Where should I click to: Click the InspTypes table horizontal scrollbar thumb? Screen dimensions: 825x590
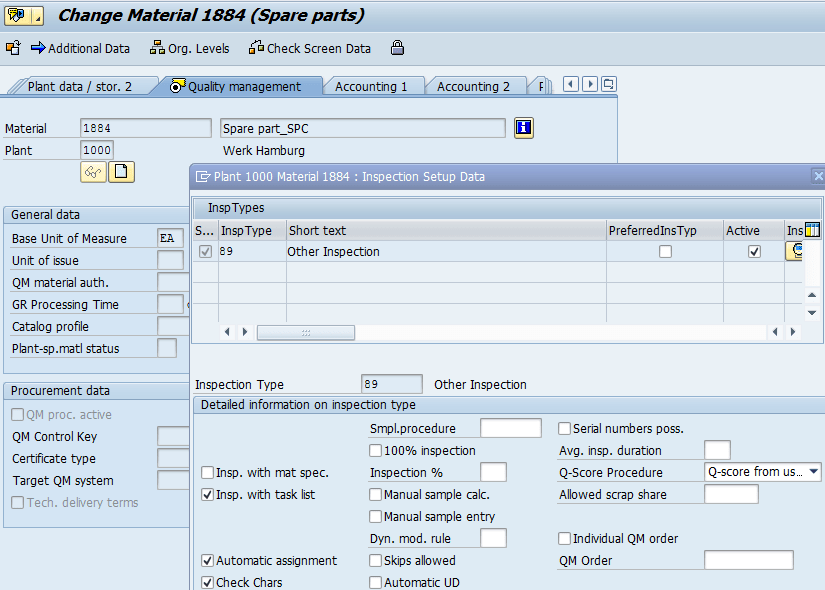(x=306, y=333)
